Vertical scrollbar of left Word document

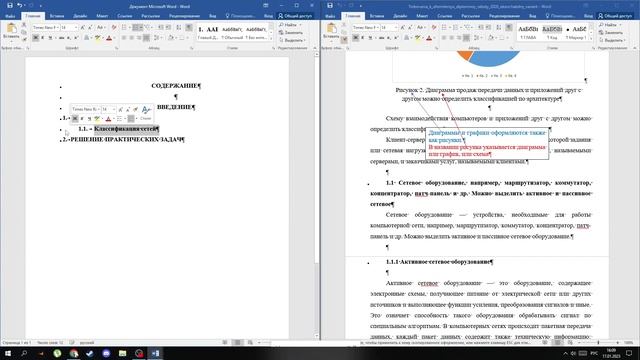pos(317,196)
